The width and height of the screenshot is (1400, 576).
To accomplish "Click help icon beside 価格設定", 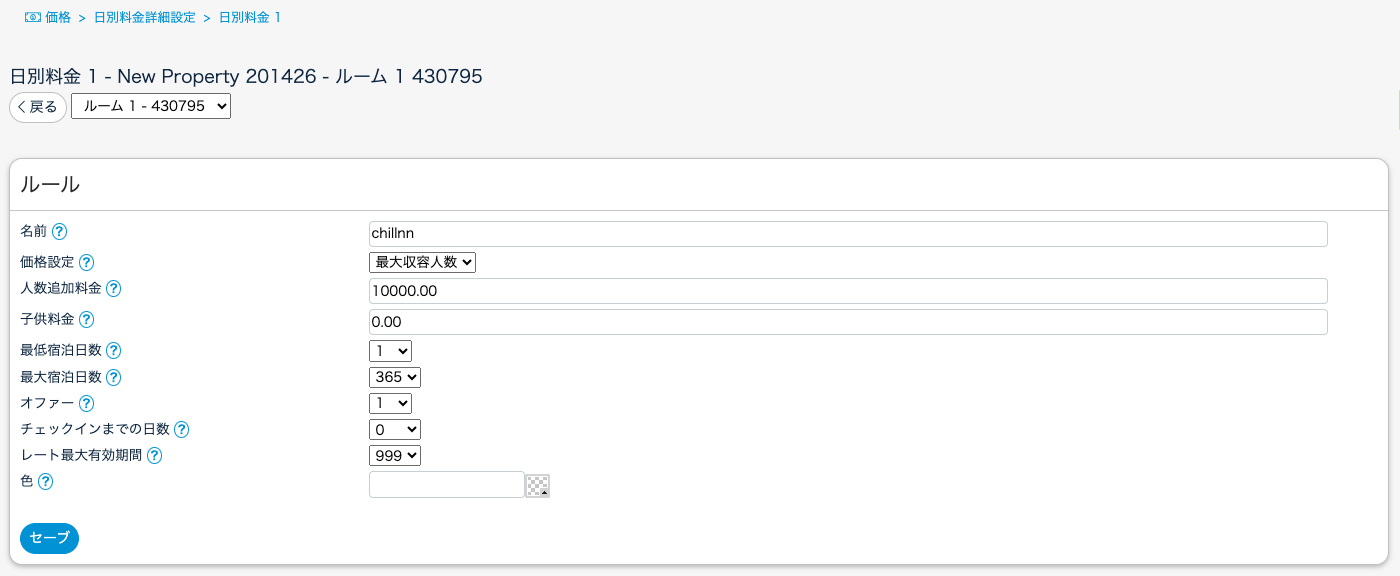I will 86,263.
